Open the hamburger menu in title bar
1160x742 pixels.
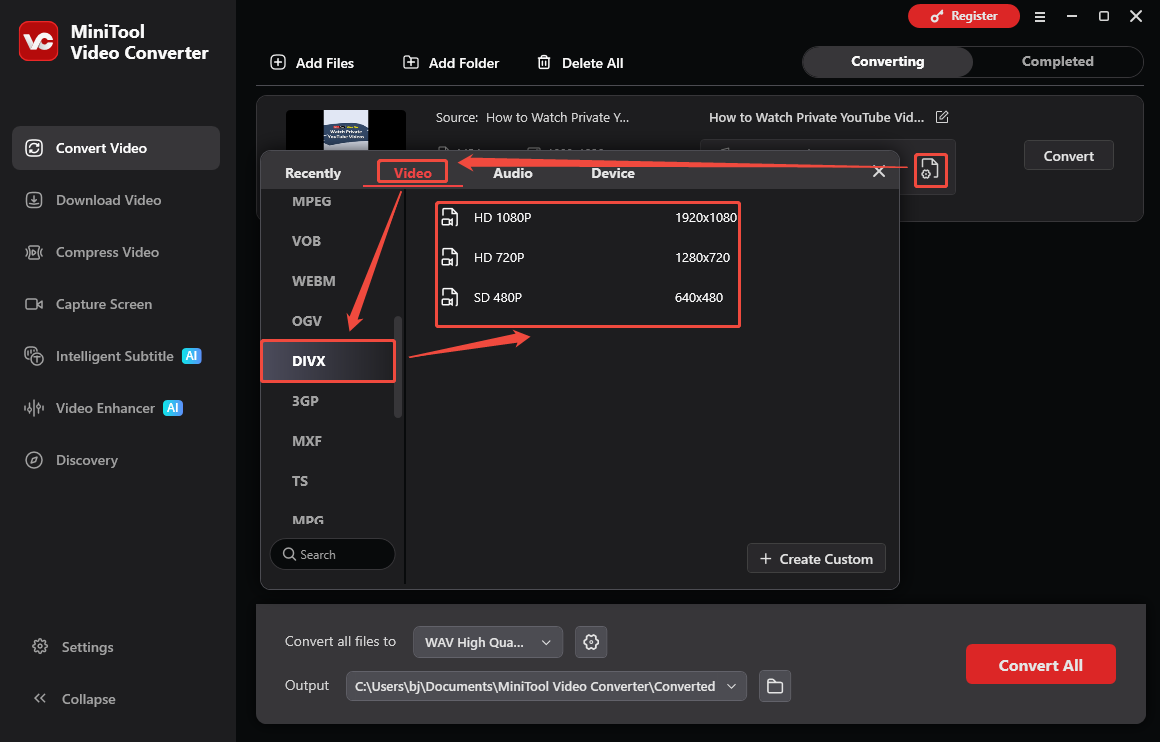1039,16
